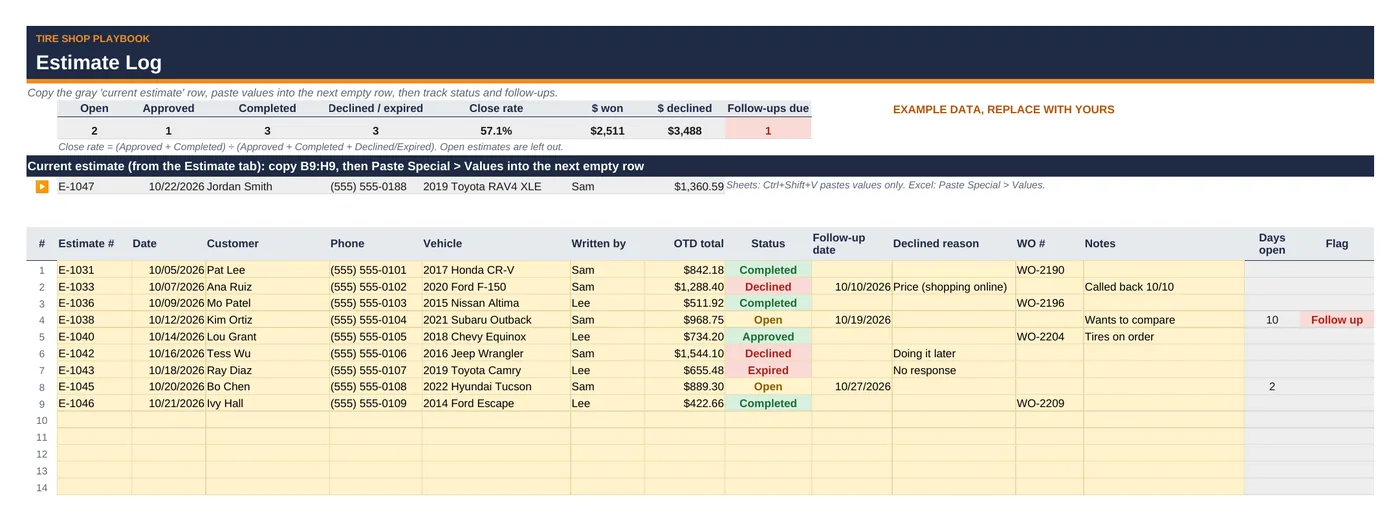The width and height of the screenshot is (1400, 521).
Task: Select vehicle 2022 Hyundai Tucson
Action: coord(496,387)
